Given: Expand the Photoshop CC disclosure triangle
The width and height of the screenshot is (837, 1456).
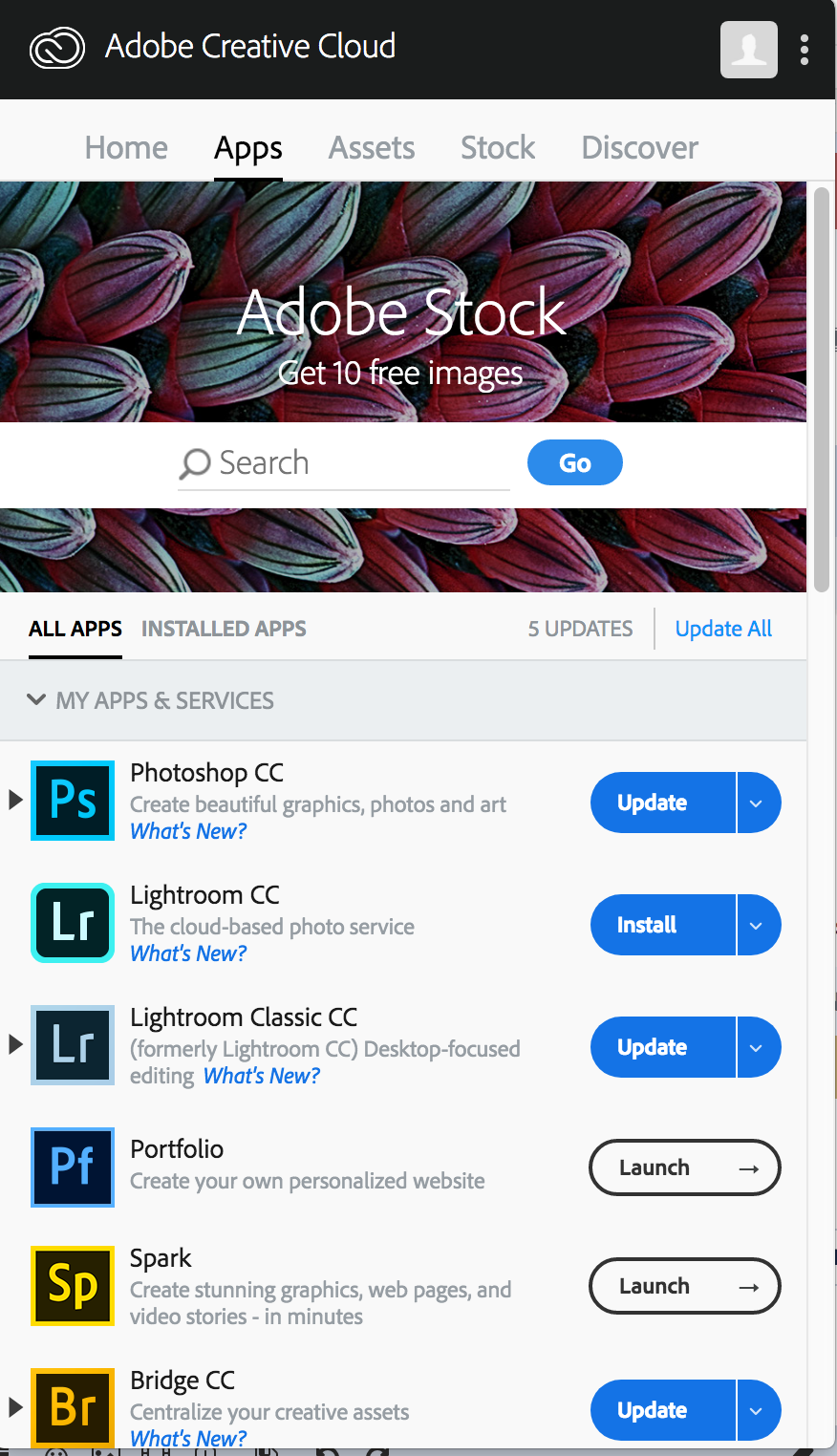Looking at the screenshot, I should (15, 800).
